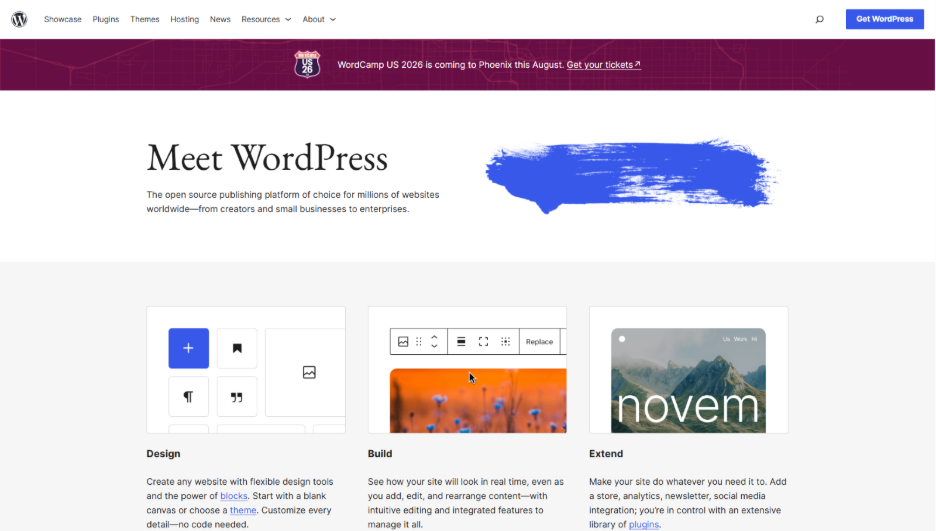Click the move up/down arrows icon
The image size is (936, 531).
[435, 341]
